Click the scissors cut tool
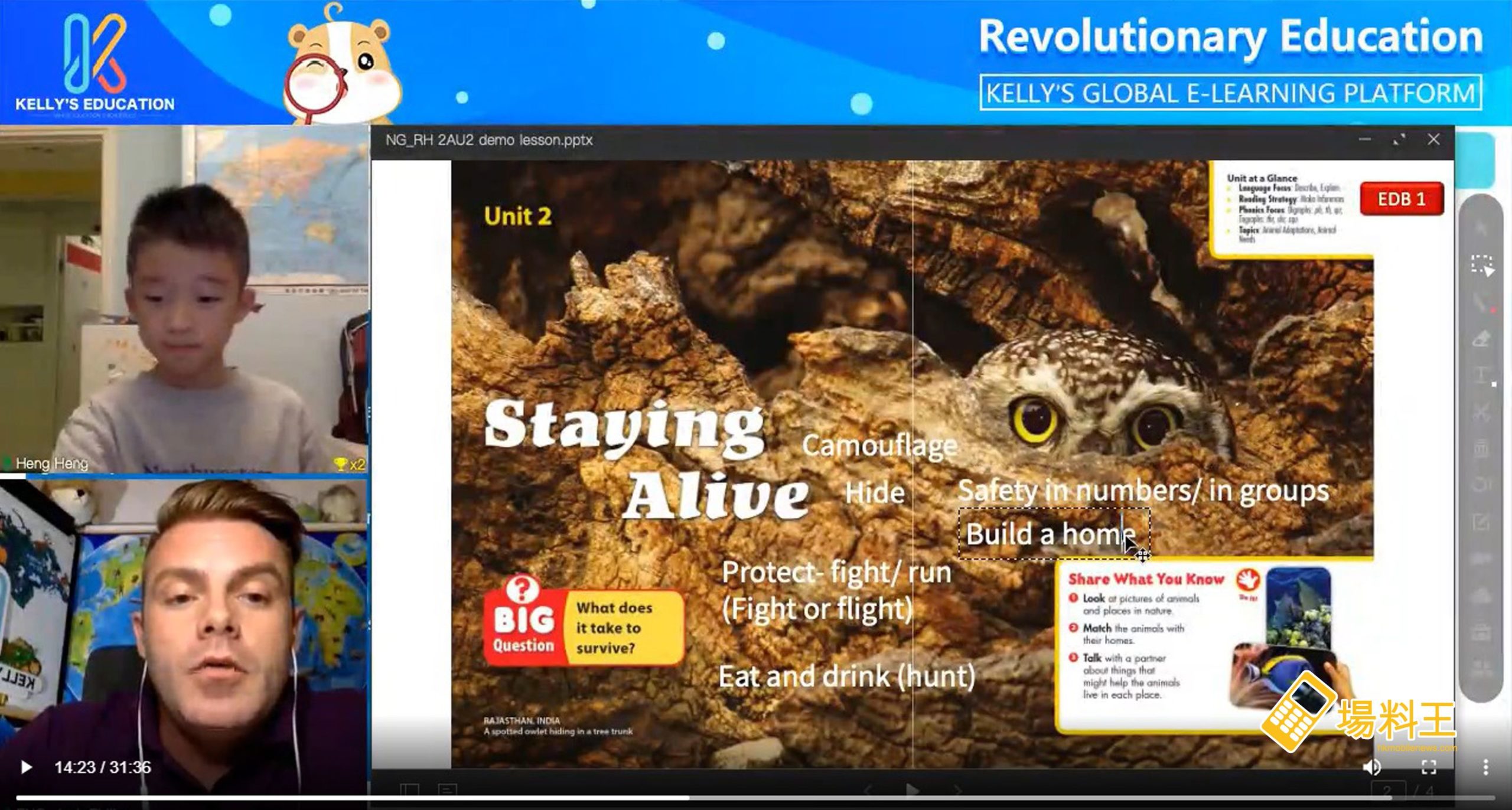 (x=1481, y=412)
